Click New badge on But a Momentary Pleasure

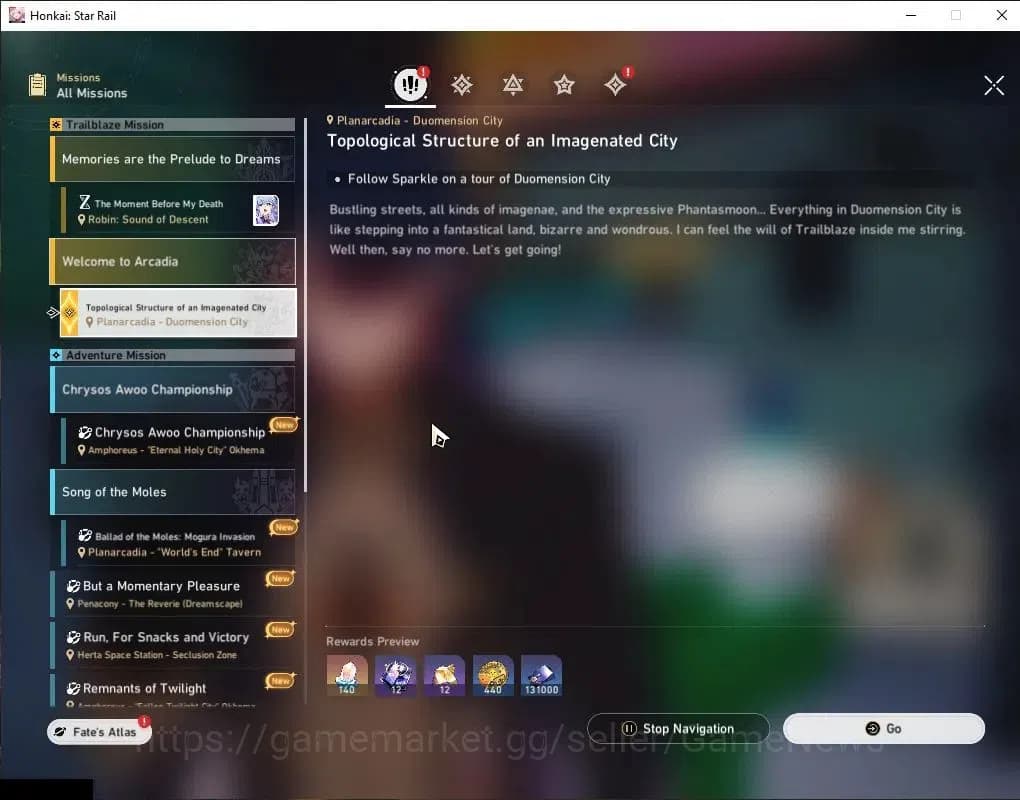click(280, 578)
